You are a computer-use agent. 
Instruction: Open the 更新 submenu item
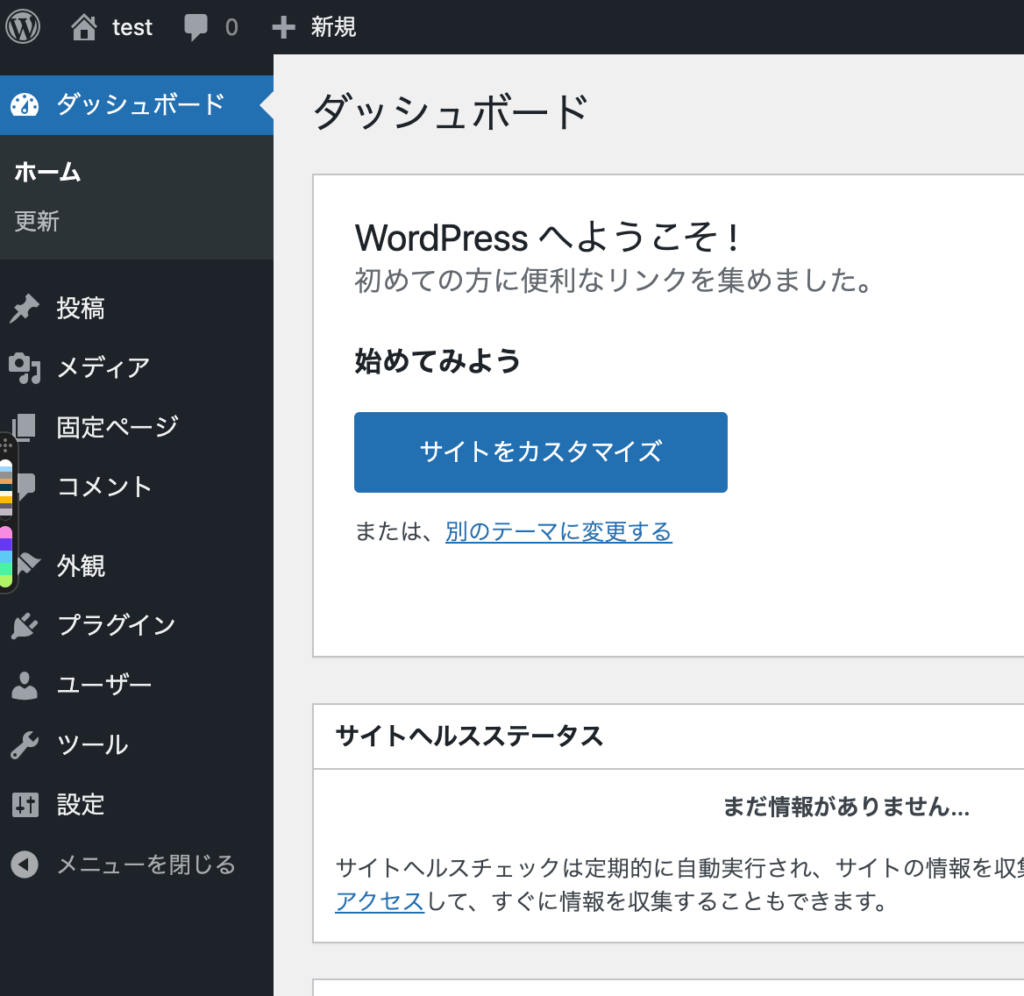37,221
